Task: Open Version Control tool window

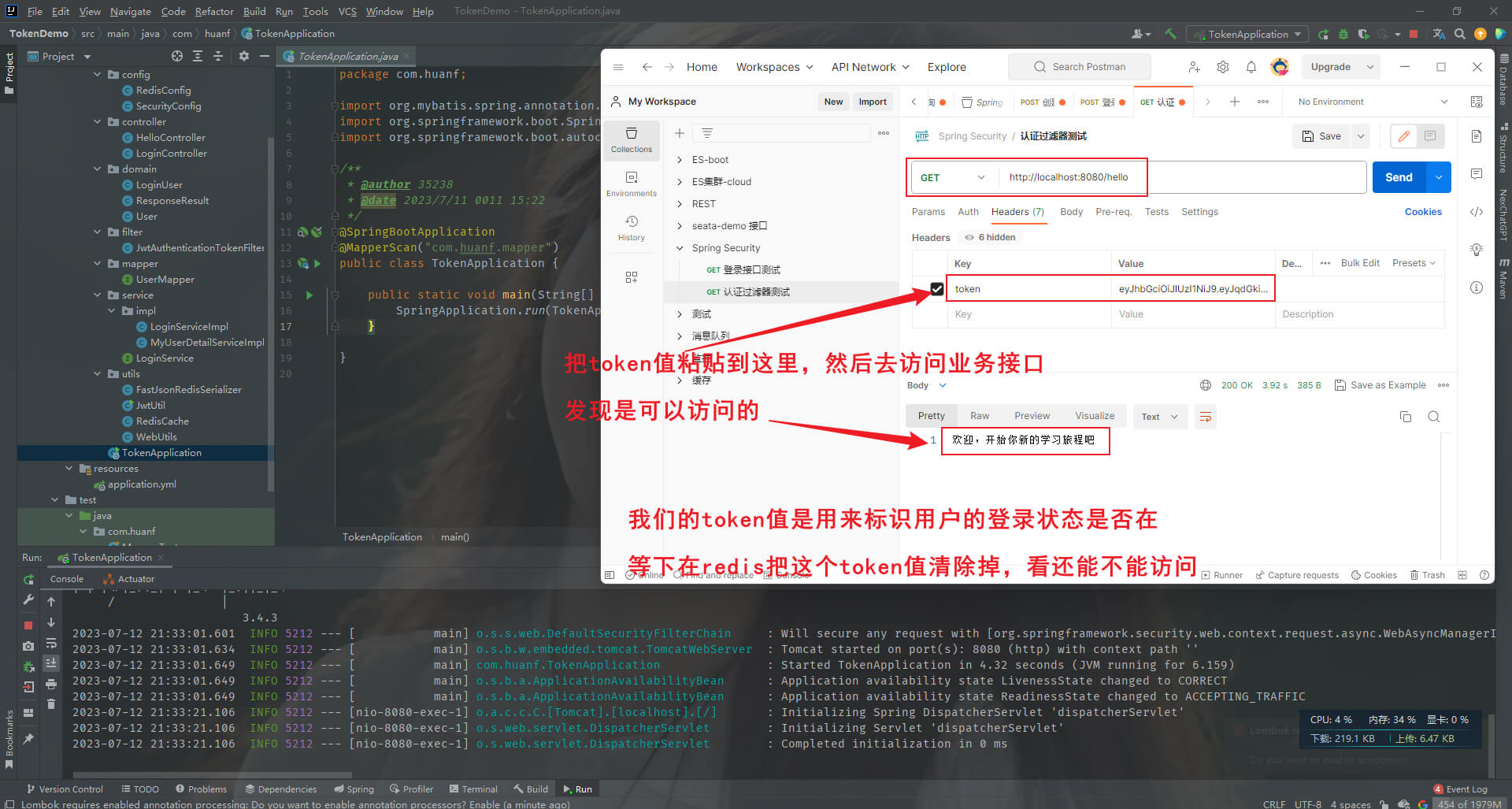Action: [64, 789]
